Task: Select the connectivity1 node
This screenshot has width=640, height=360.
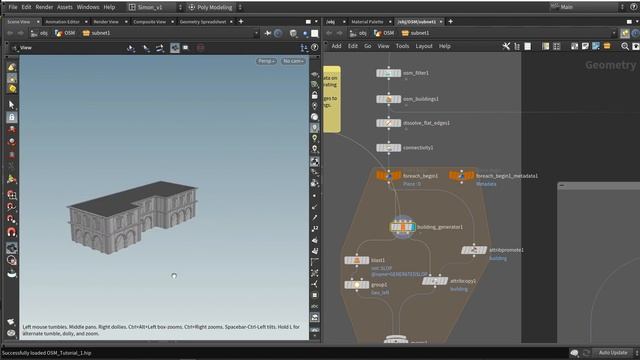Action: [x=388, y=148]
